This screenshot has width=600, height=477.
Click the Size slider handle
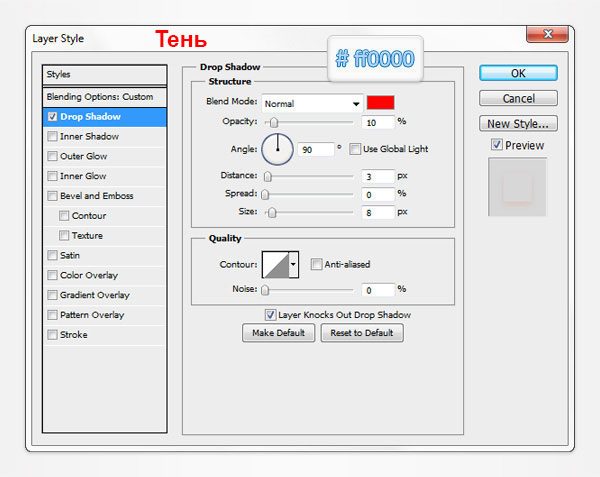coord(272,213)
